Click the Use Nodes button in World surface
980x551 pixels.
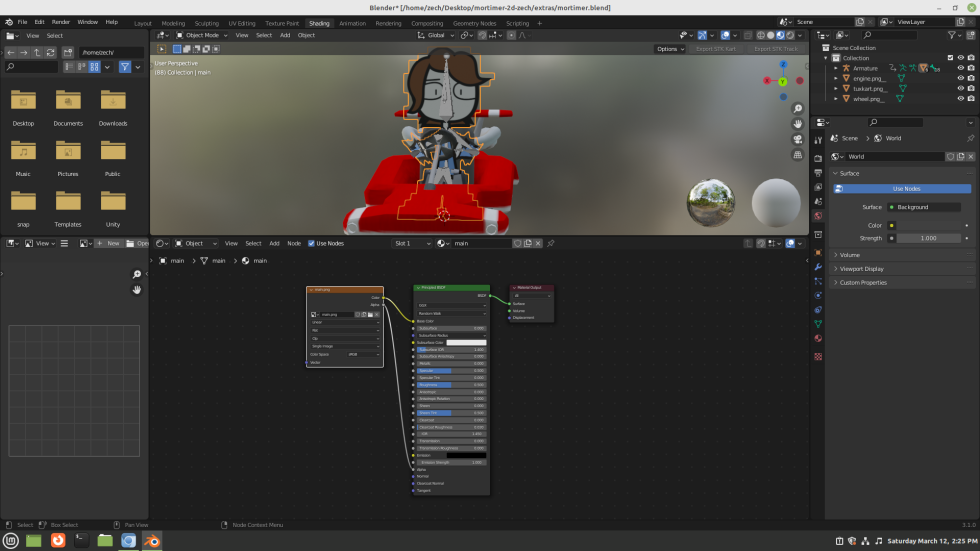[x=906, y=188]
